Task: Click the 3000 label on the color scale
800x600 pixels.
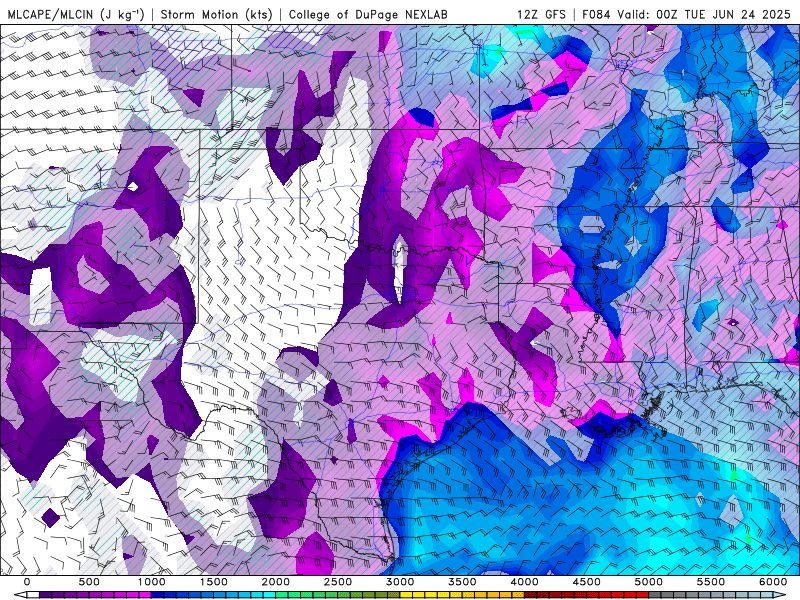Action: pos(400,582)
